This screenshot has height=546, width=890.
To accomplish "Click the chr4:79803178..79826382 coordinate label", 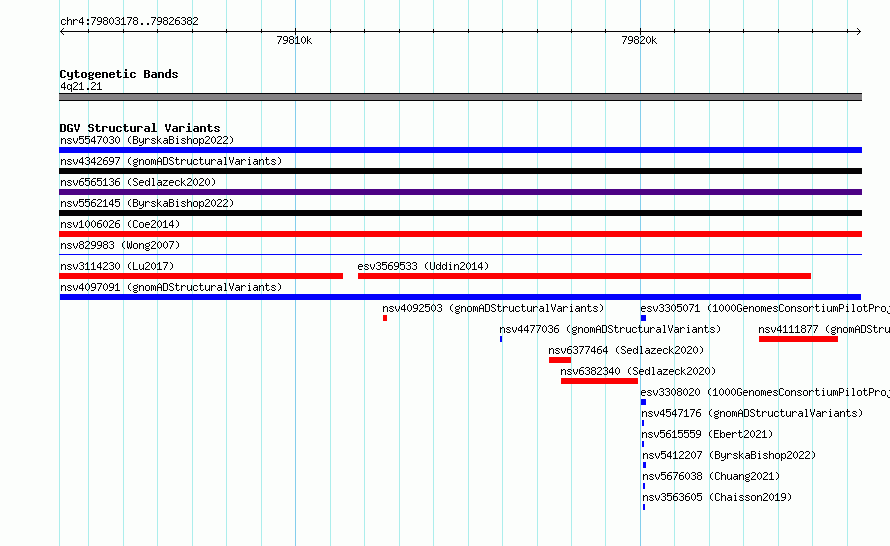I will [x=129, y=22].
